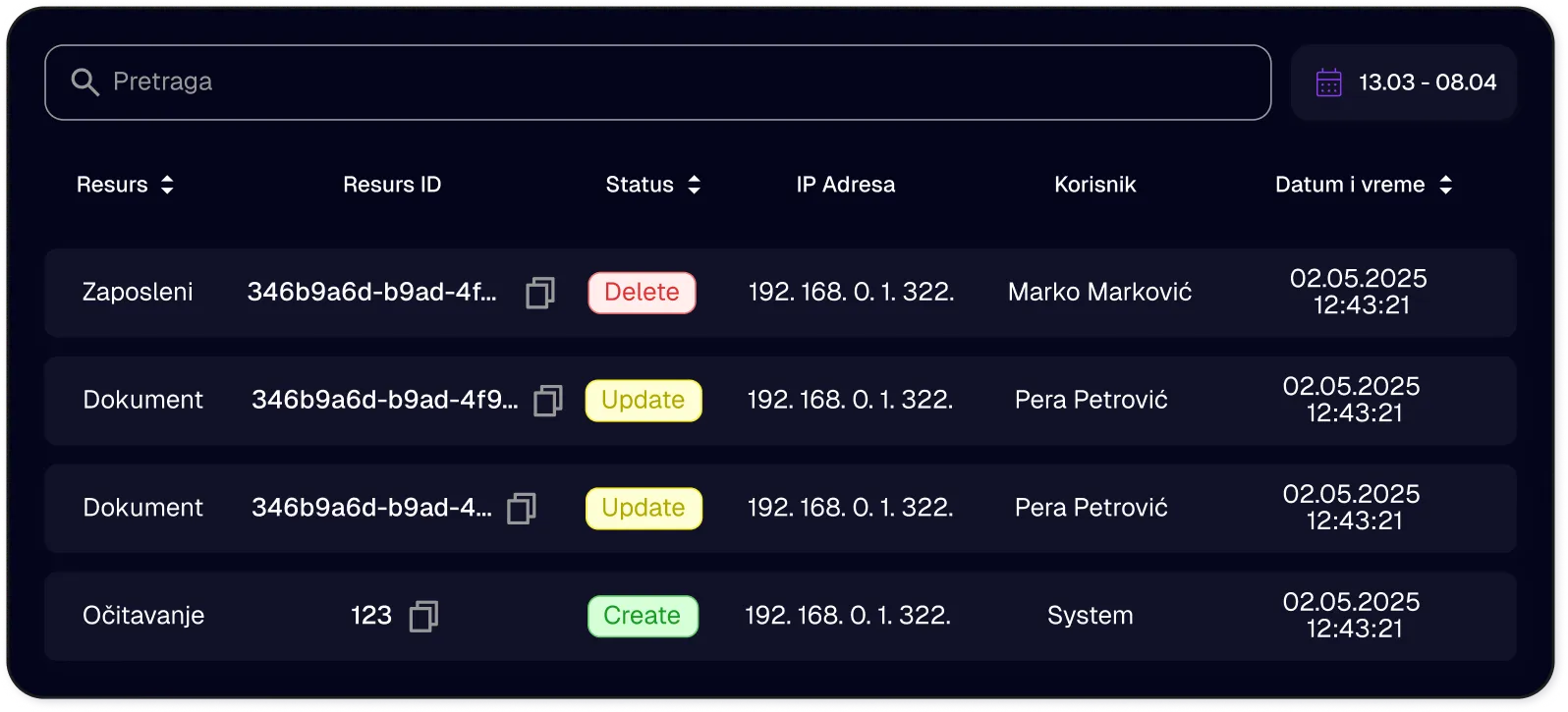Click Update badge for first Dokument row
1568x712 pixels.
[643, 401]
